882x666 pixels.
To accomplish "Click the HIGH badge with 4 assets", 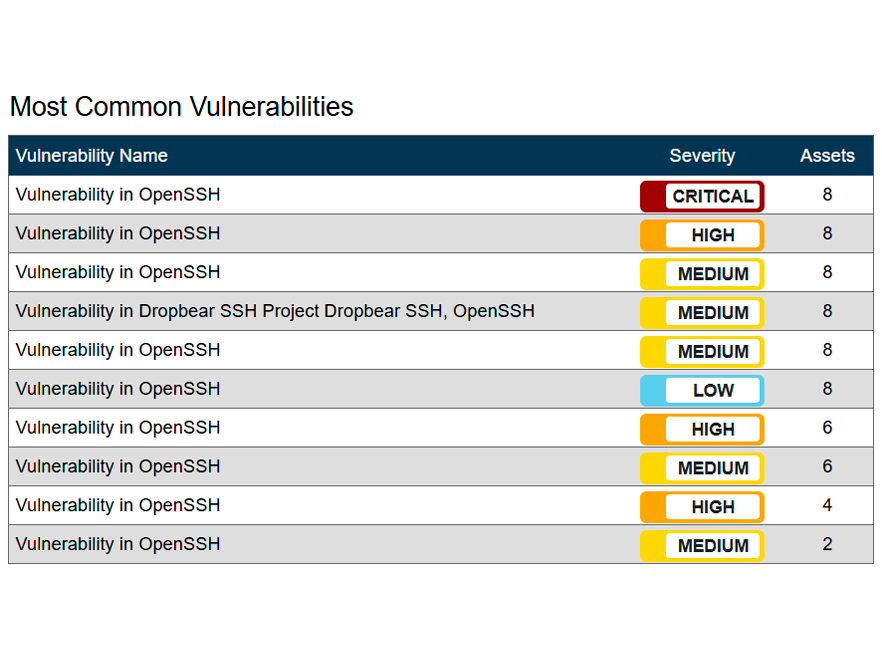I will pyautogui.click(x=702, y=507).
